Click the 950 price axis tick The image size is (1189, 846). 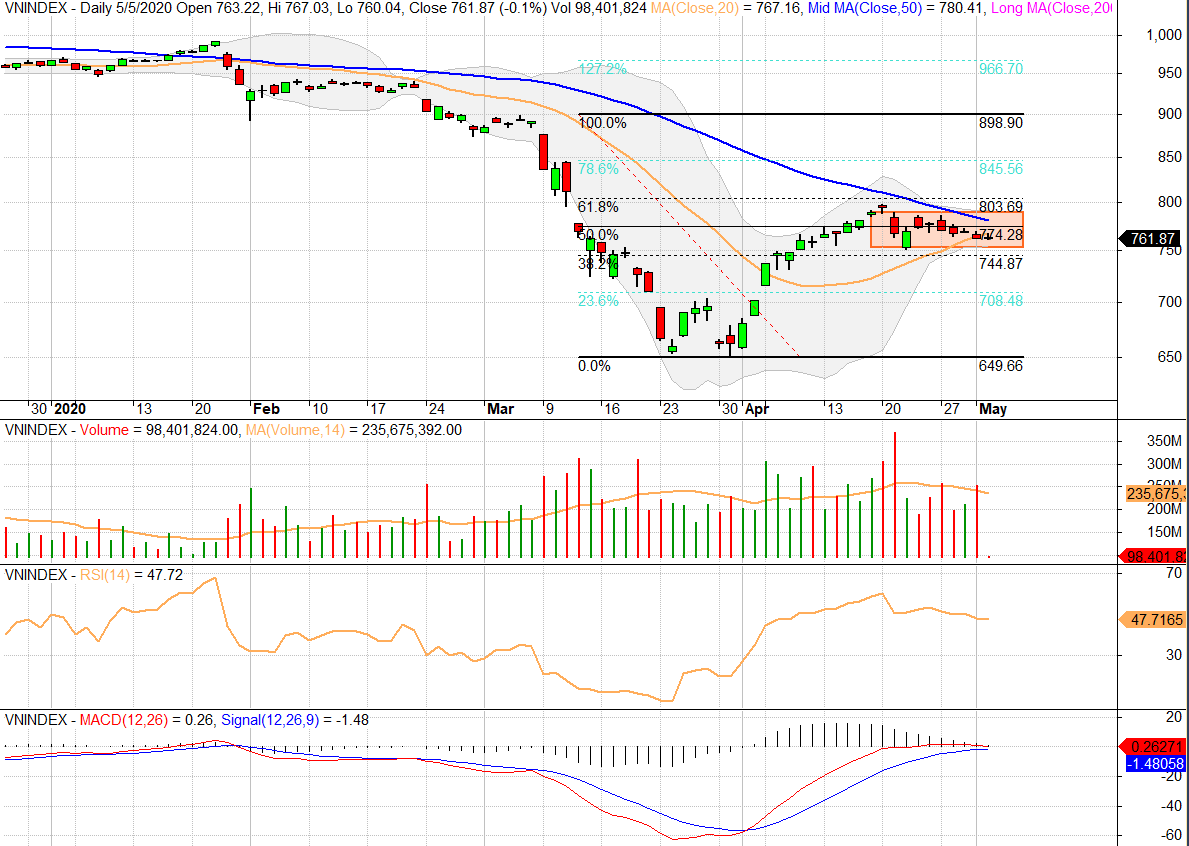coord(1169,74)
